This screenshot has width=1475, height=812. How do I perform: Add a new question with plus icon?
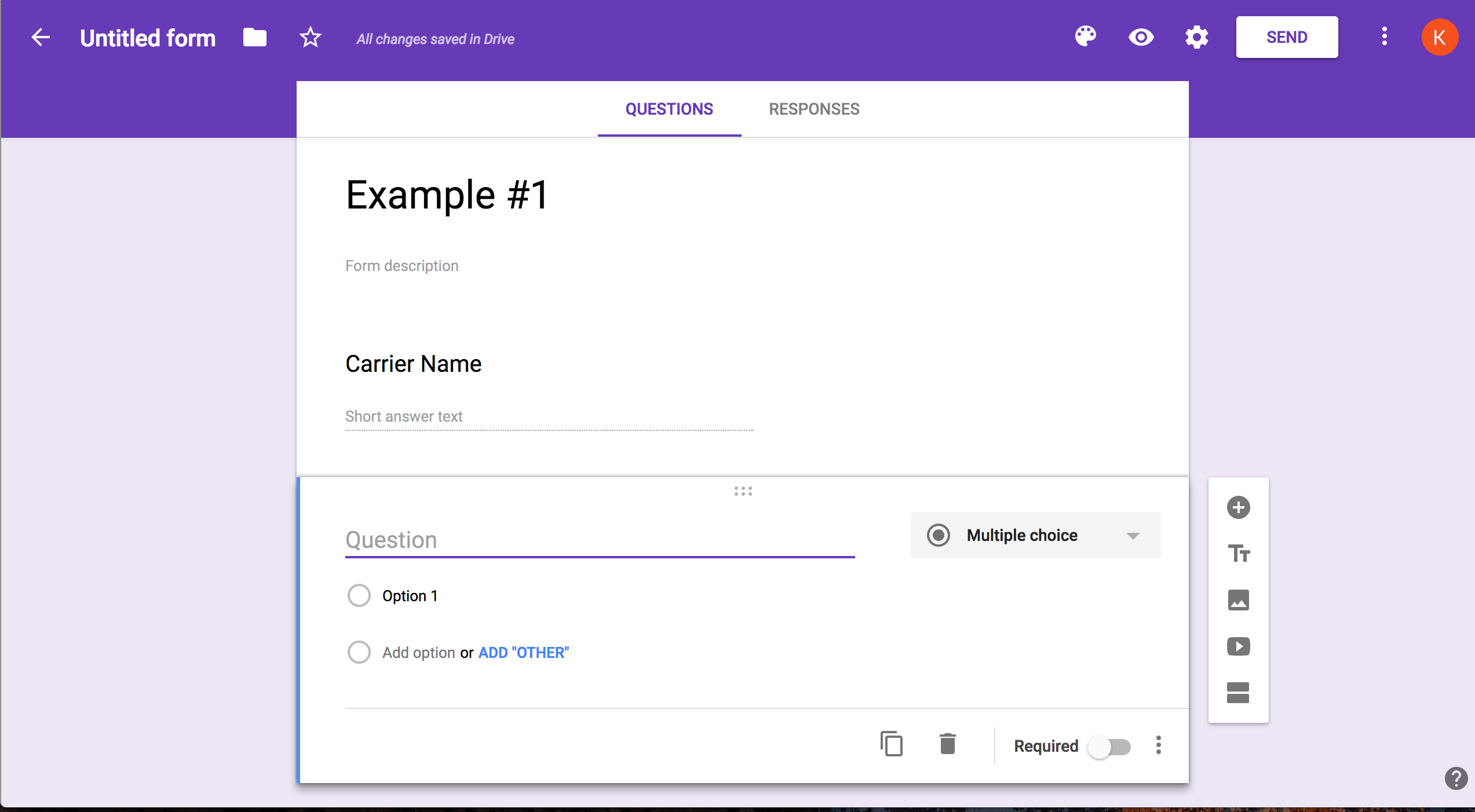(1239, 507)
